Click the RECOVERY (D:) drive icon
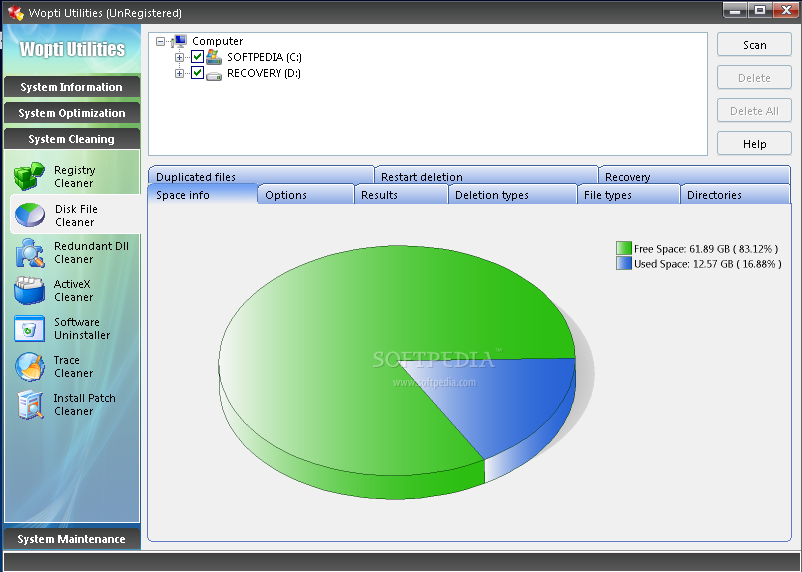The width and height of the screenshot is (802, 572). (214, 75)
